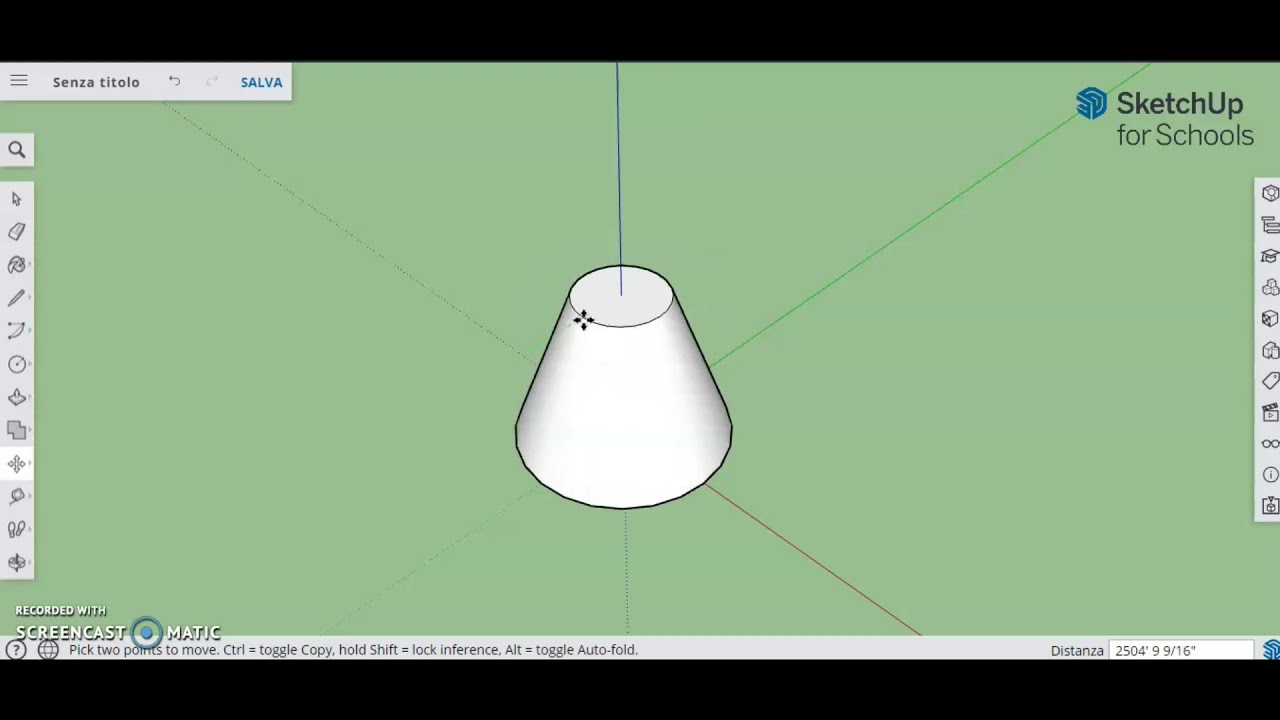Open the Model Info panel
The image size is (1280, 720).
click(1270, 475)
